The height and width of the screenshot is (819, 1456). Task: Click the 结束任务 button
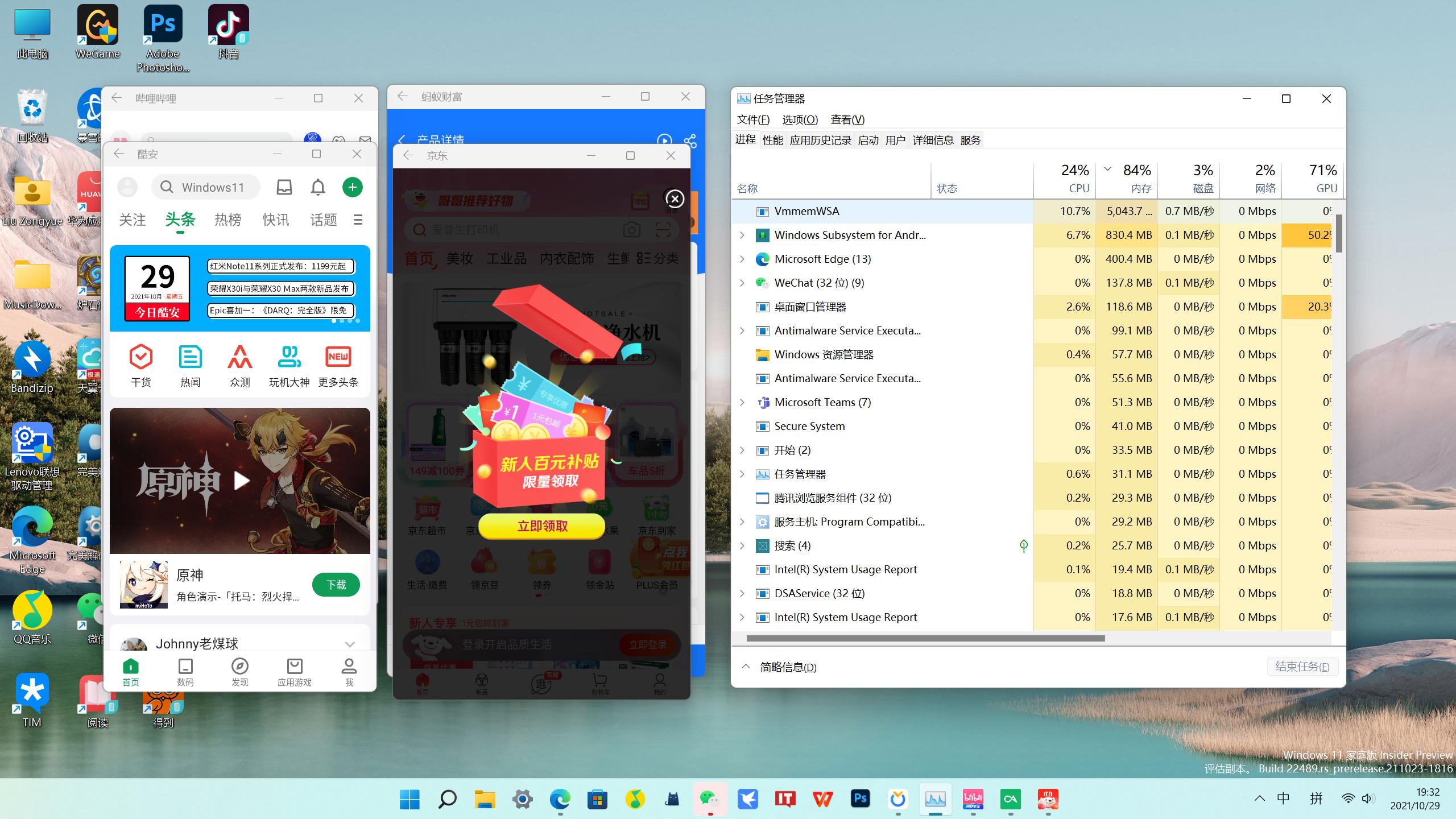pos(1302,667)
